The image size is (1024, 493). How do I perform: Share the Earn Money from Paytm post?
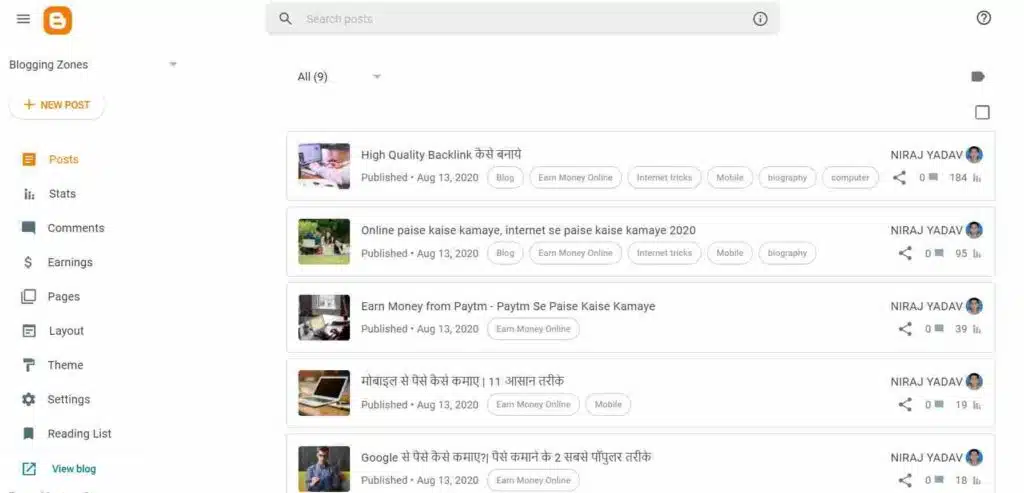click(x=904, y=329)
